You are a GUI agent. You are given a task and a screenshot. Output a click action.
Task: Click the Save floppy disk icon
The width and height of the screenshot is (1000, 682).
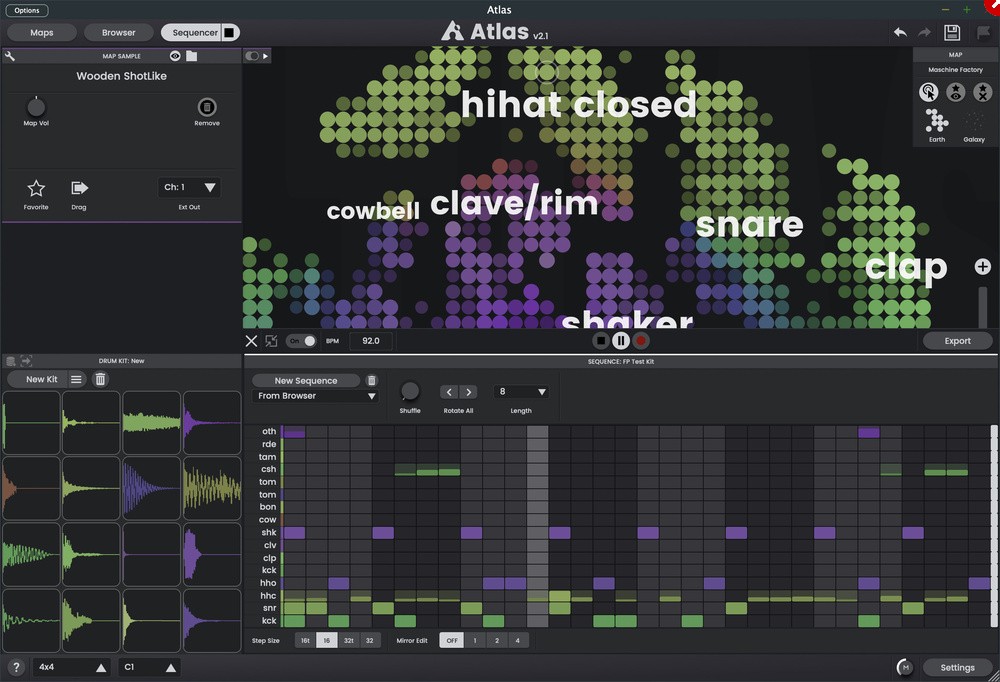[952, 33]
